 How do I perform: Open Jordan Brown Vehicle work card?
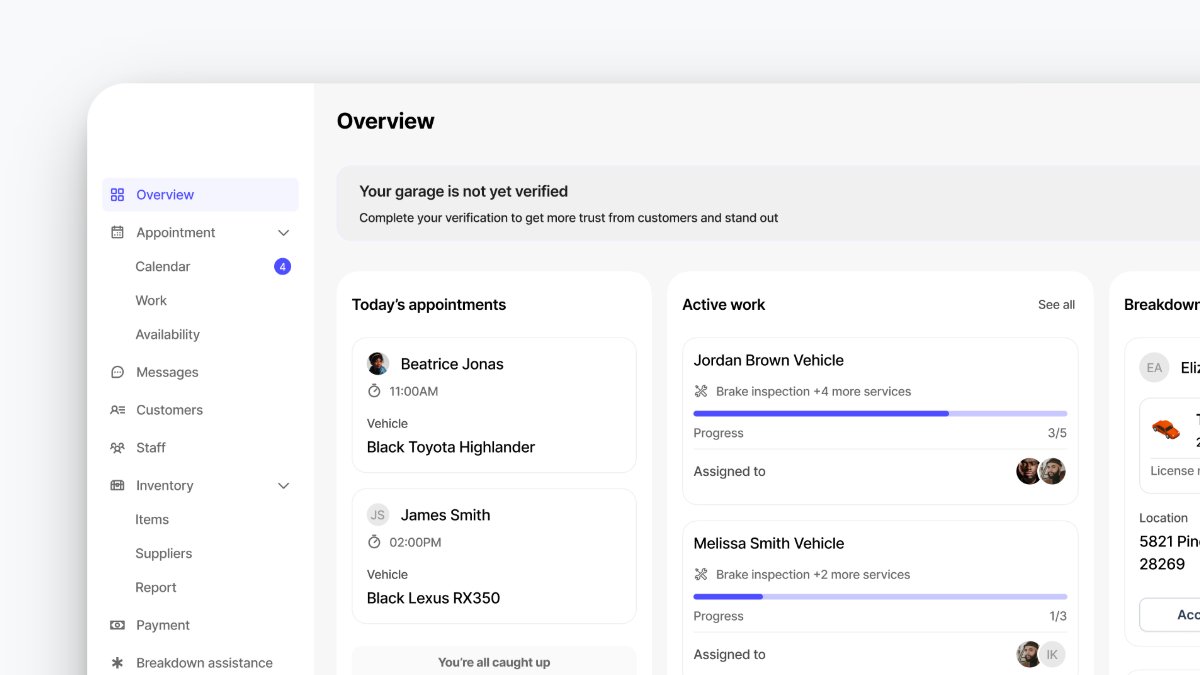880,421
